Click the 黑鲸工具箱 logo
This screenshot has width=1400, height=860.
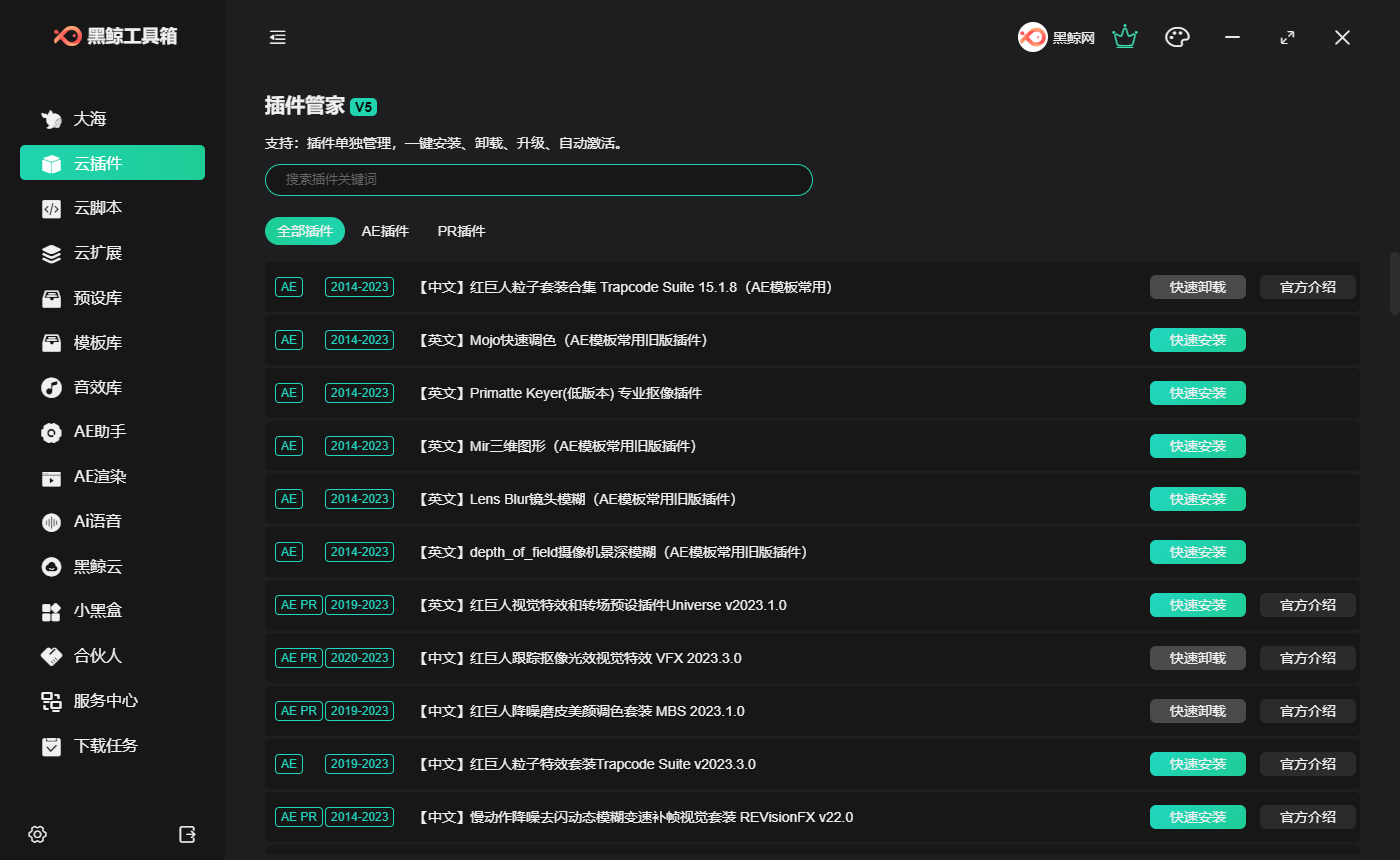click(x=116, y=36)
